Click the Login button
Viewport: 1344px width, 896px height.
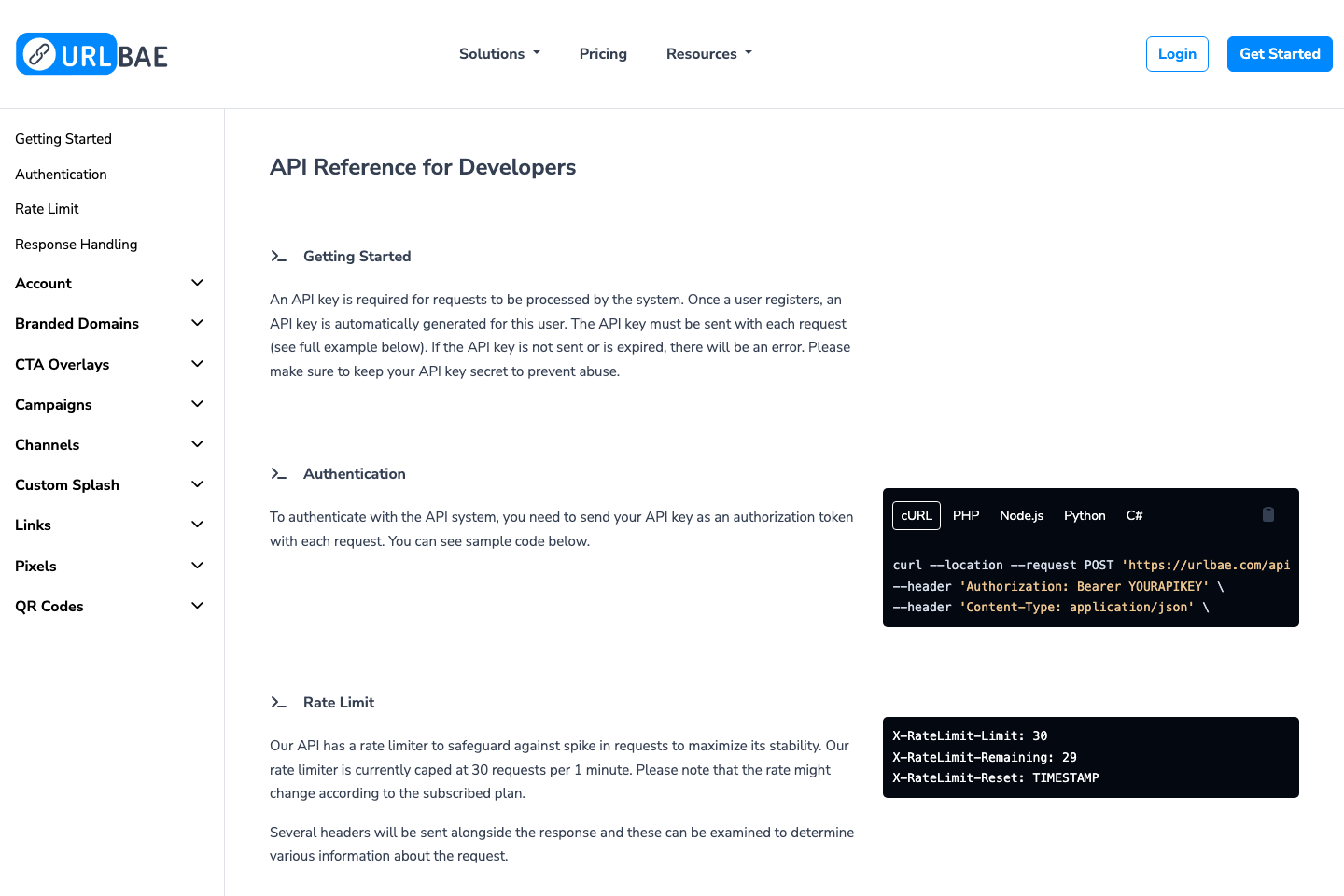1177,54
